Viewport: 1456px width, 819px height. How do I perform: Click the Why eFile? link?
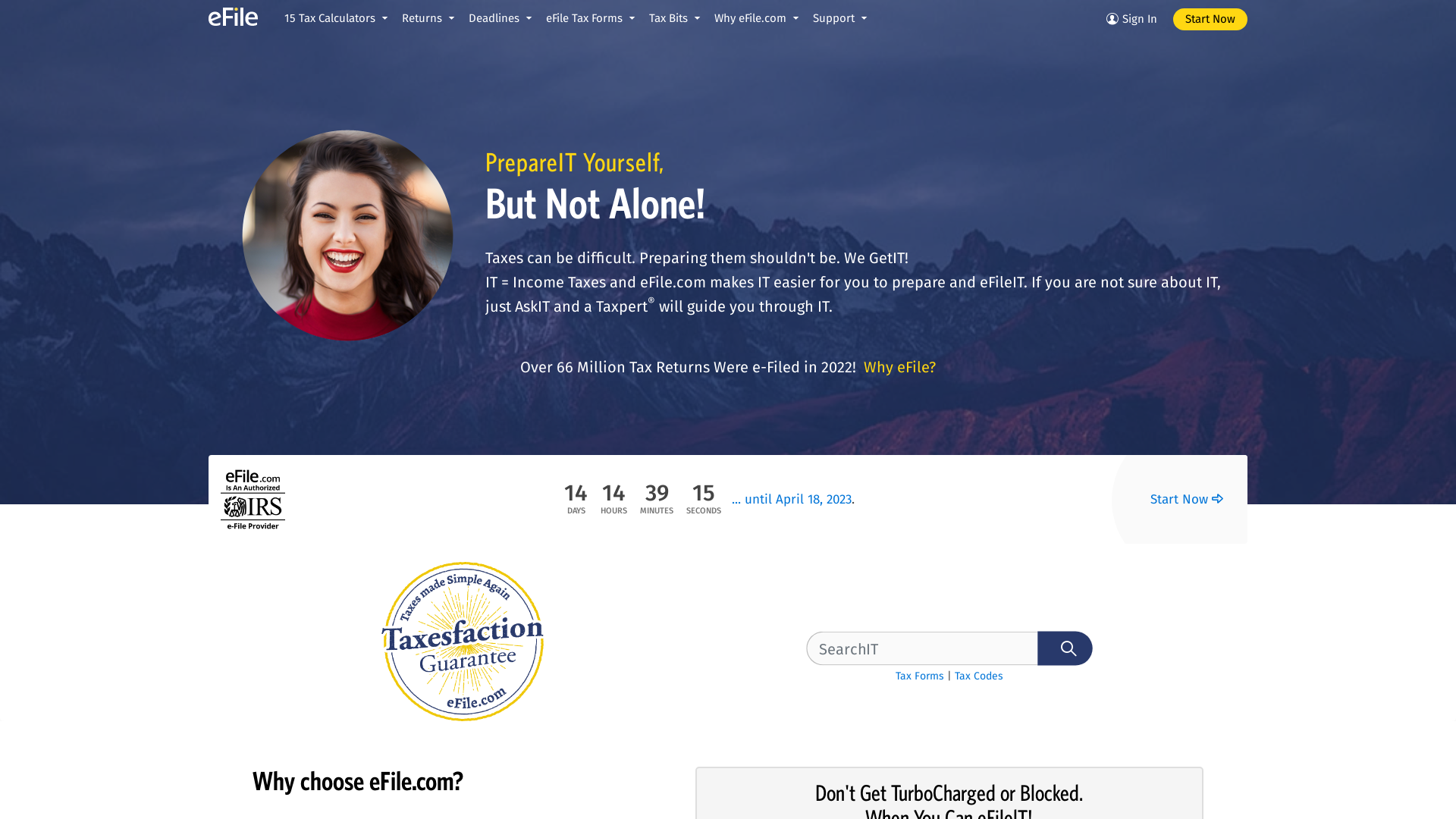point(900,367)
